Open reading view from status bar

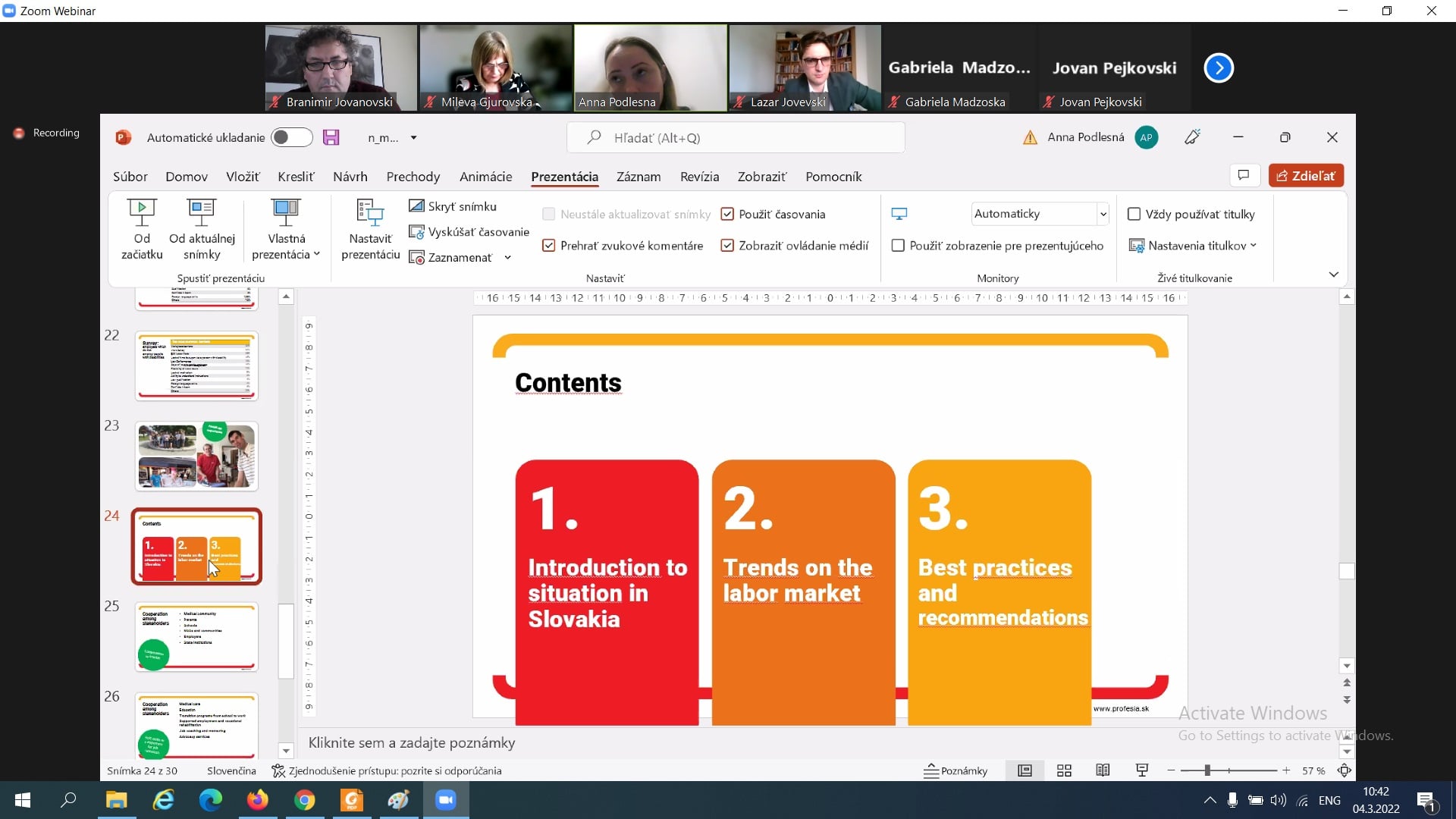[1103, 770]
